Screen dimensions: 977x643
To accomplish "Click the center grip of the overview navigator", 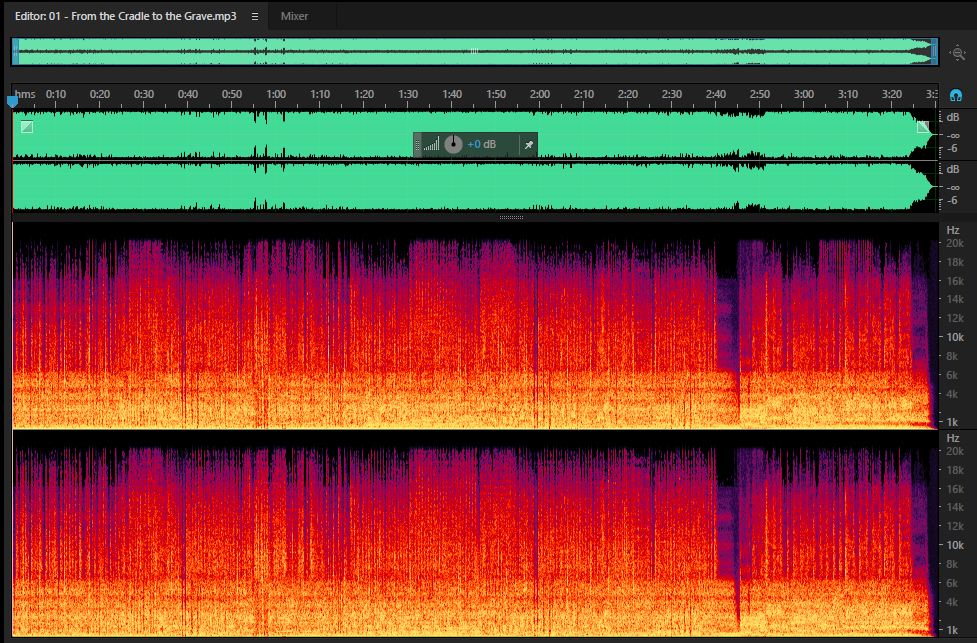I will click(x=474, y=52).
